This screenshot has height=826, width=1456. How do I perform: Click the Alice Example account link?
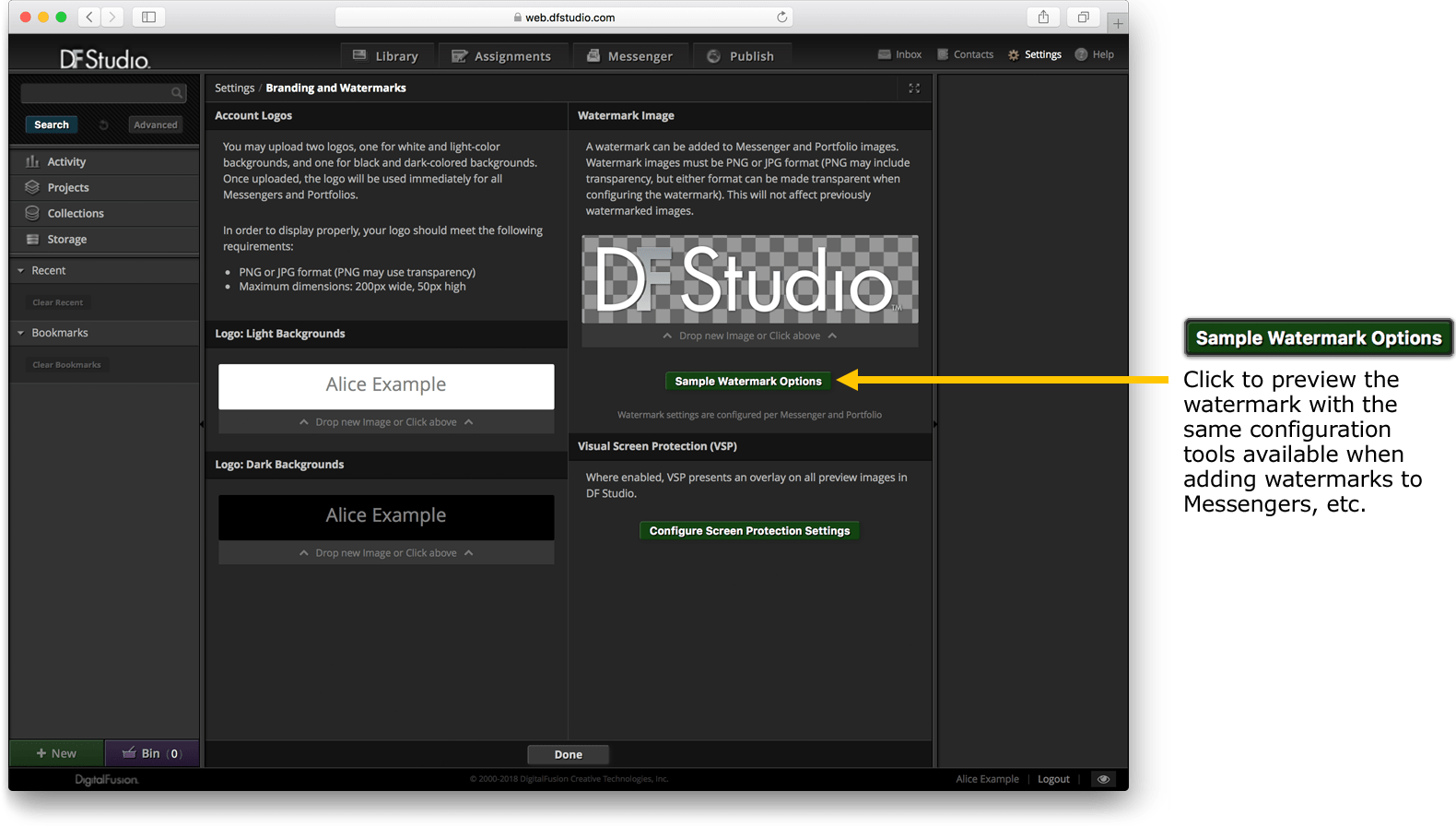(987, 779)
